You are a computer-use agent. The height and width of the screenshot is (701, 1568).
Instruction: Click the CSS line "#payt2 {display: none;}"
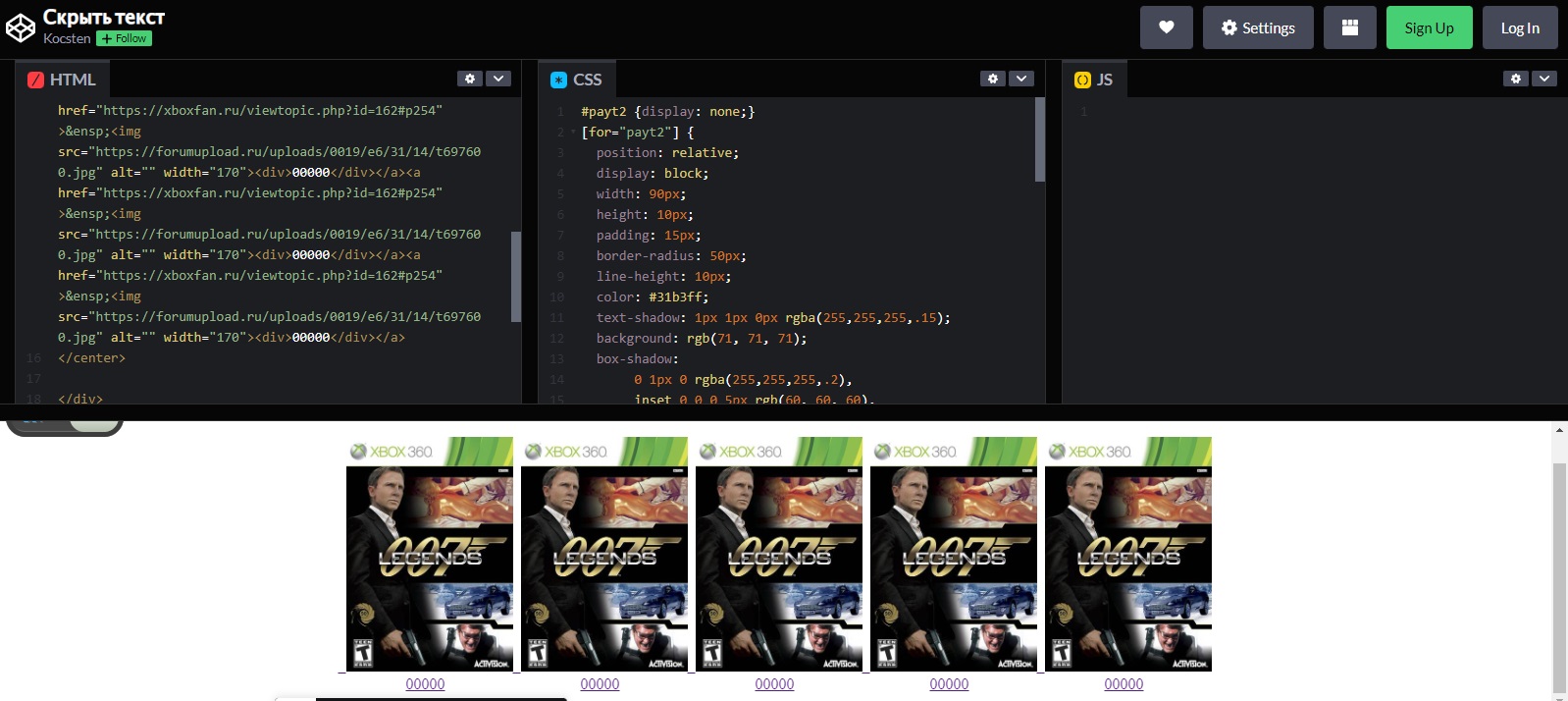668,112
